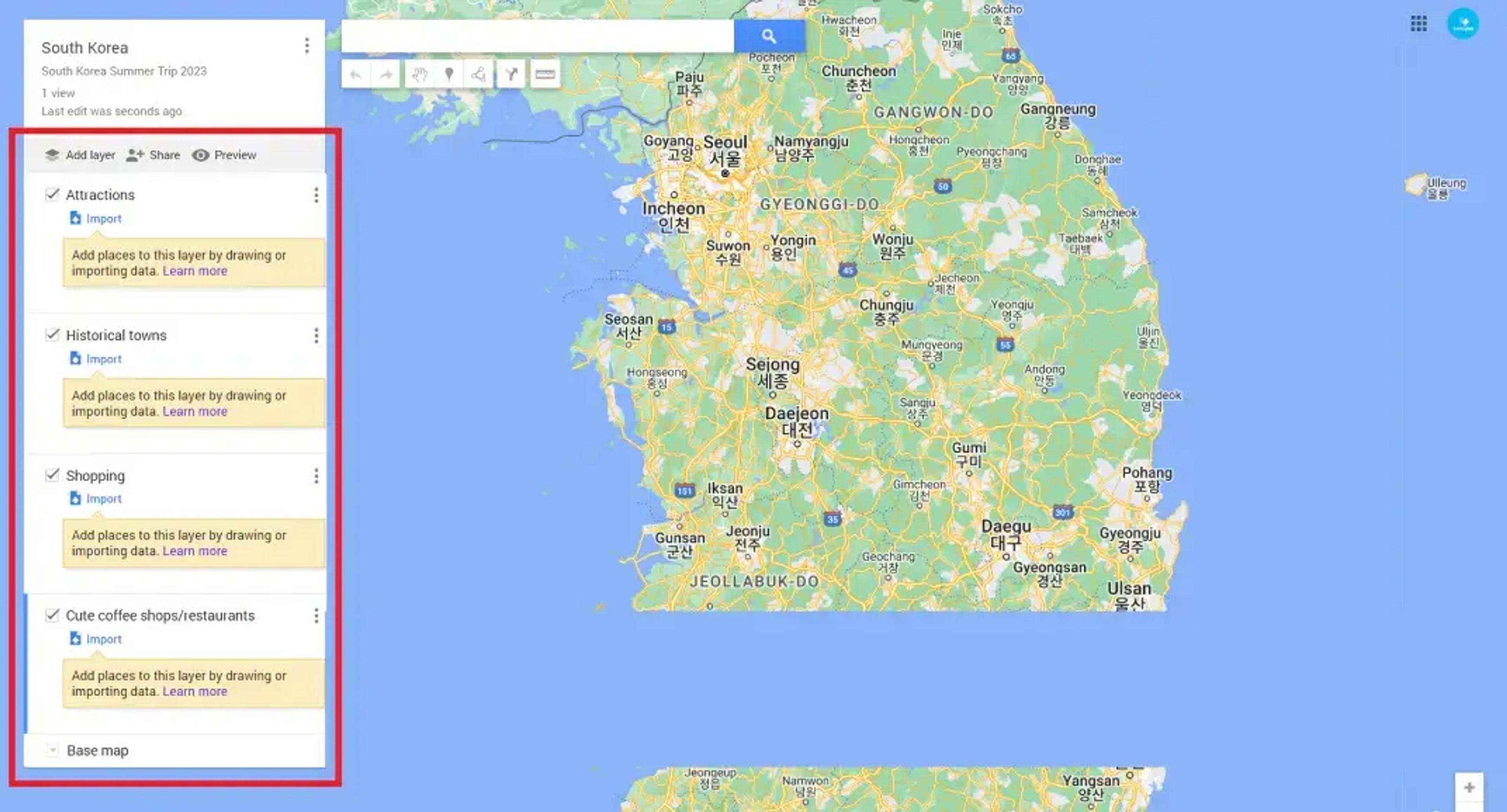Click Import under Historical towns layer

[x=96, y=359]
